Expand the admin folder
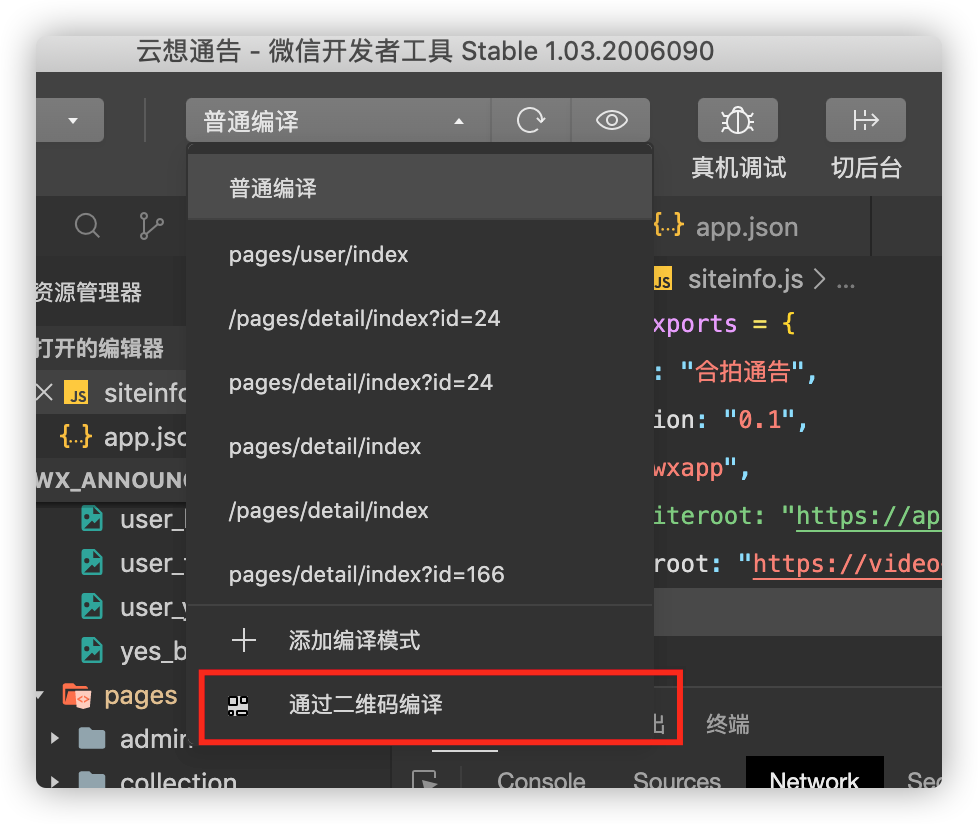978x824 pixels. (55, 739)
